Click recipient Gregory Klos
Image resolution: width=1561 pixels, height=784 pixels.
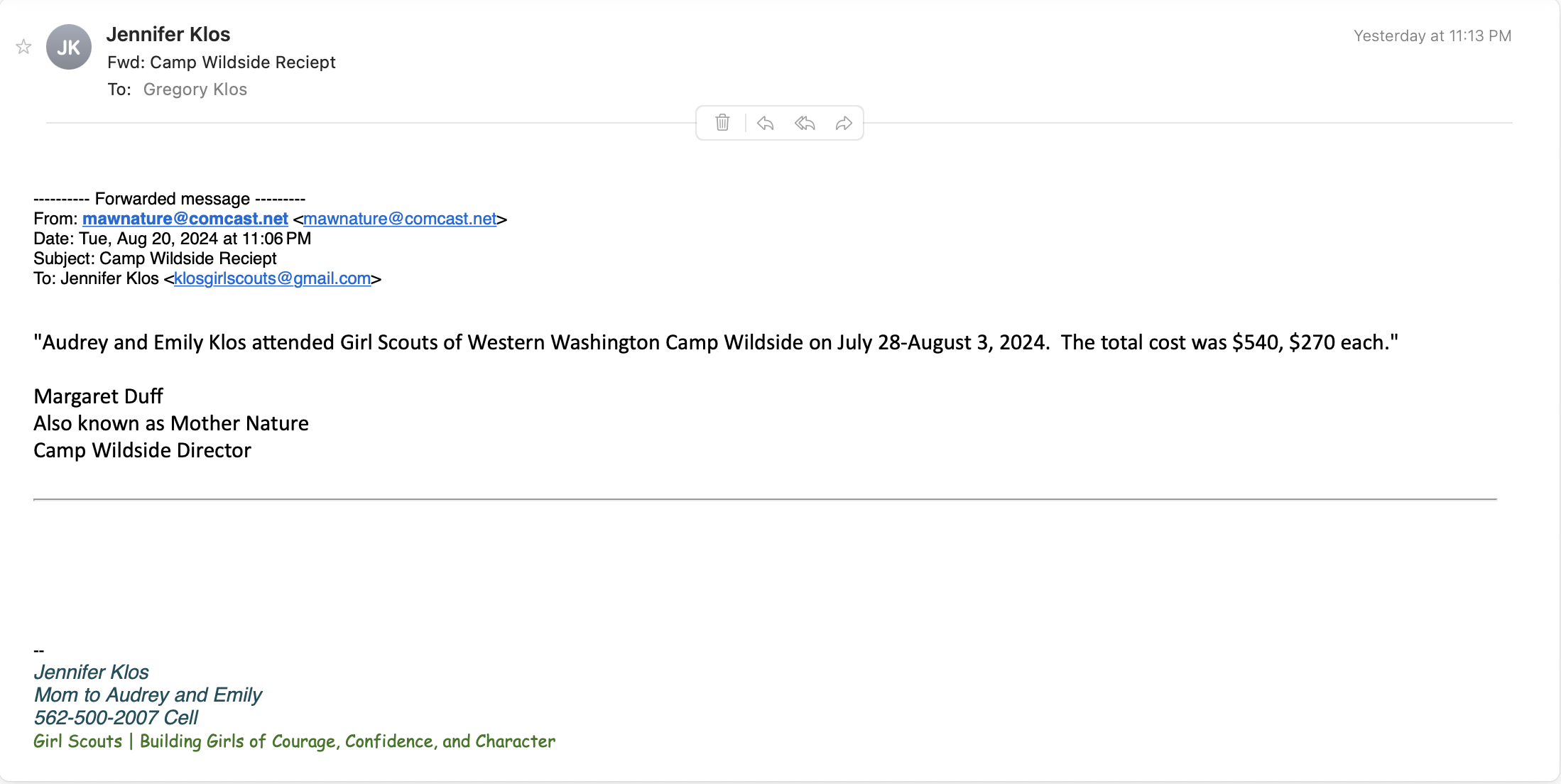click(x=195, y=89)
